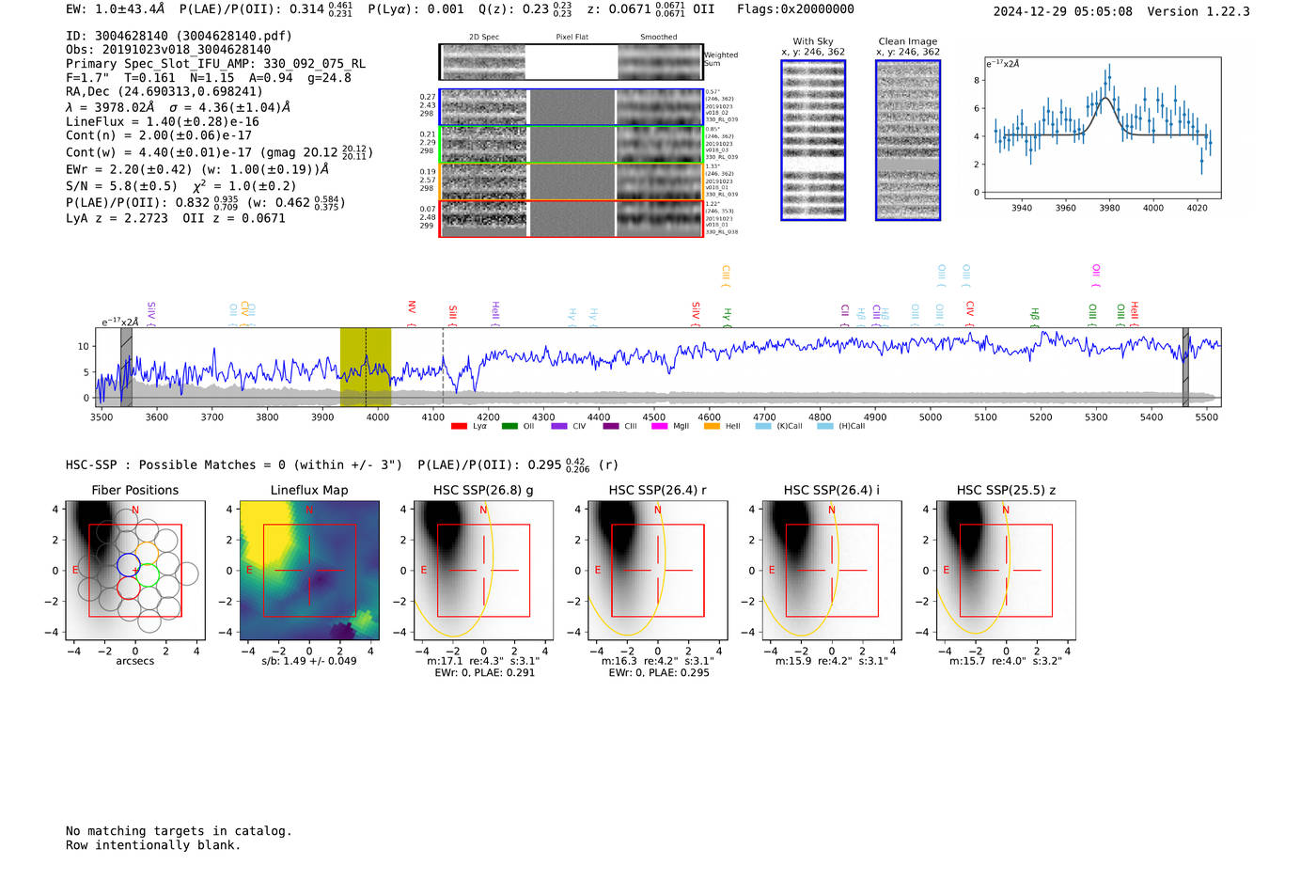
Task: Open the Lineflux Map panel
Action: [x=309, y=571]
